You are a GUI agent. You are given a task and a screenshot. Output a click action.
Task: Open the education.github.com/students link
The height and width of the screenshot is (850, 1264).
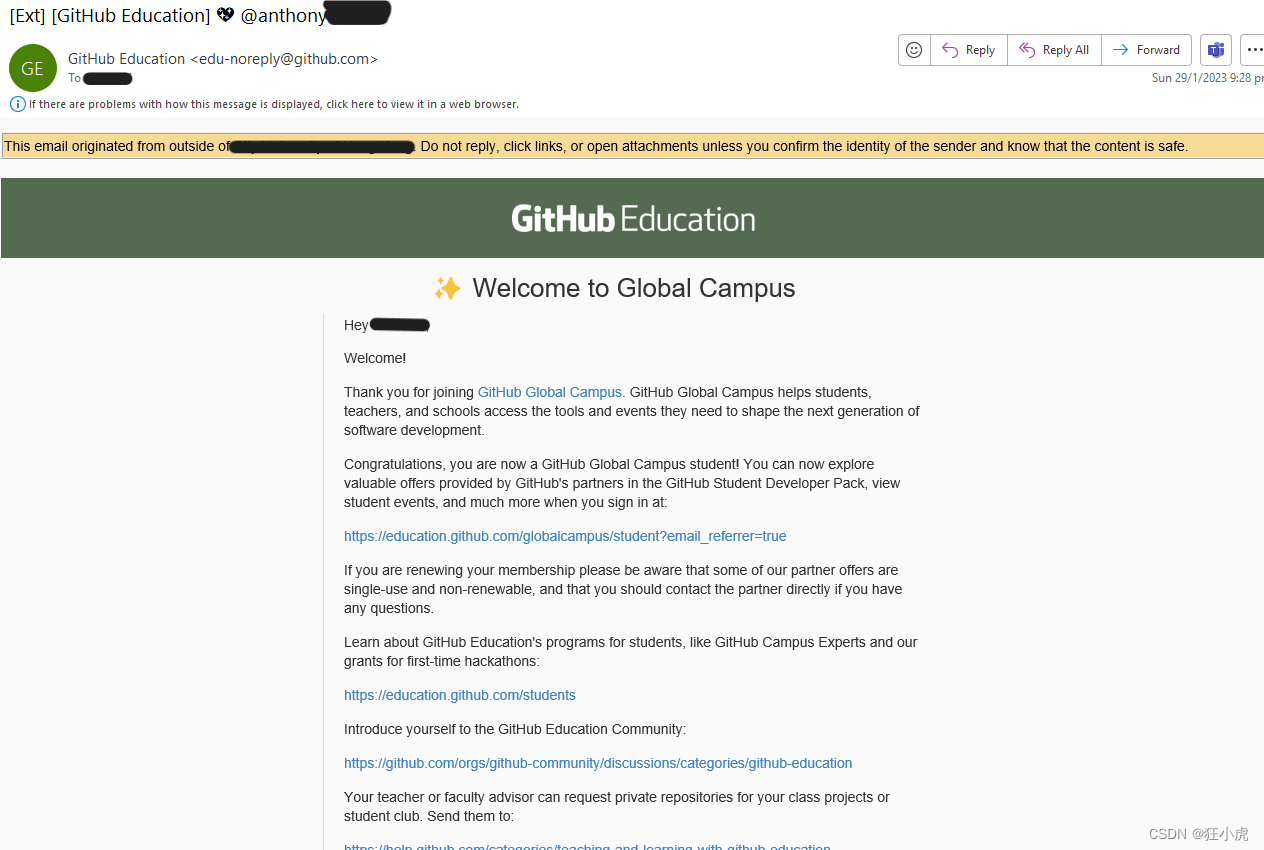pos(459,695)
